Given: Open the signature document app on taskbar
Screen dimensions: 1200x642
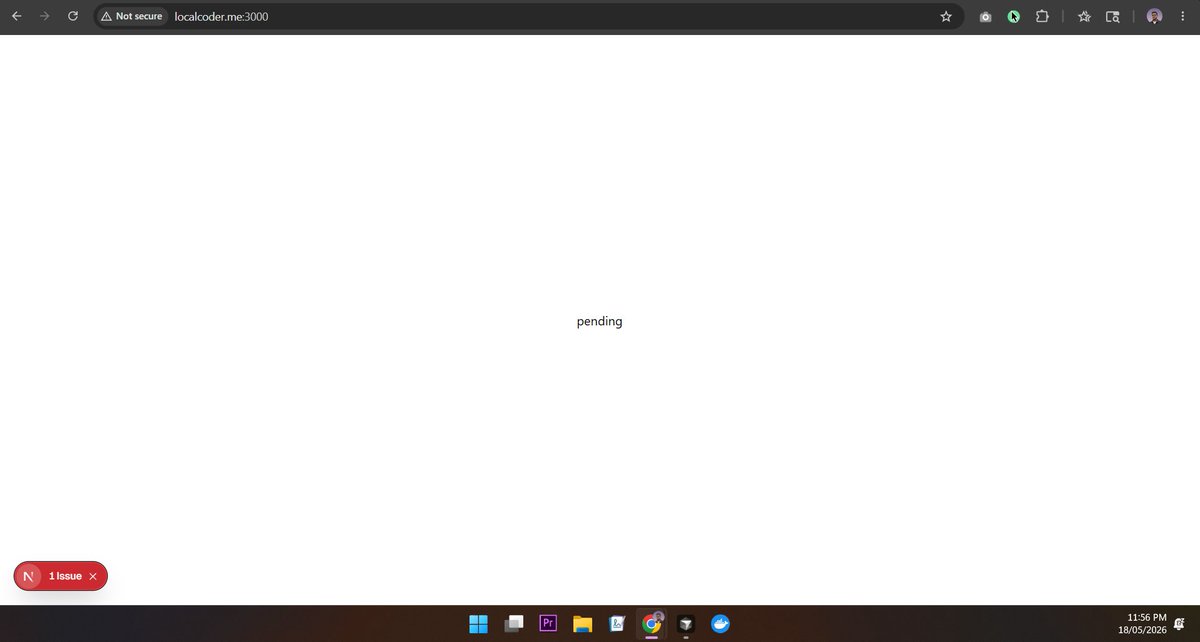Looking at the screenshot, I should 617,624.
